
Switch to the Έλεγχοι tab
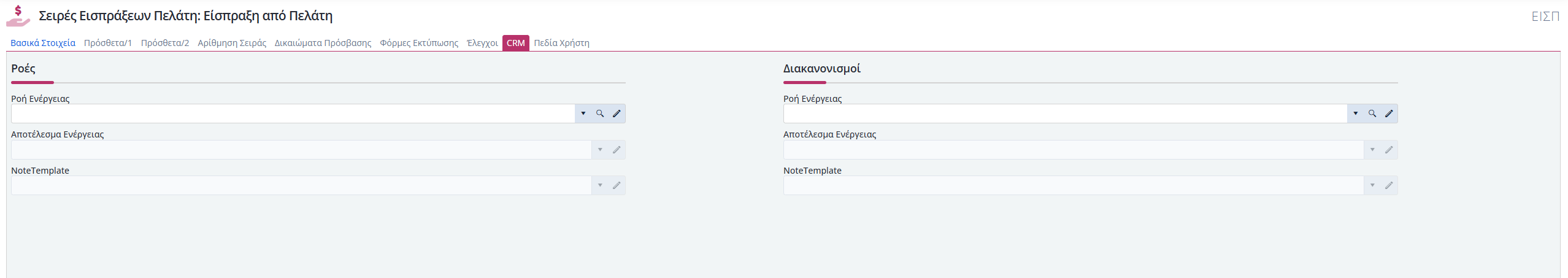pos(482,43)
